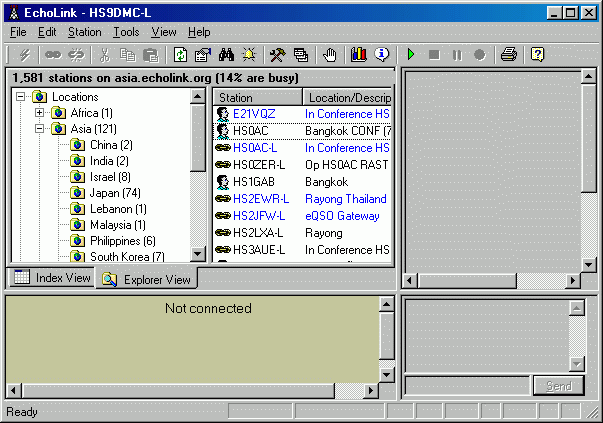This screenshot has height=423, width=603.
Task: Click the hand Busy toggle icon
Action: 330,55
